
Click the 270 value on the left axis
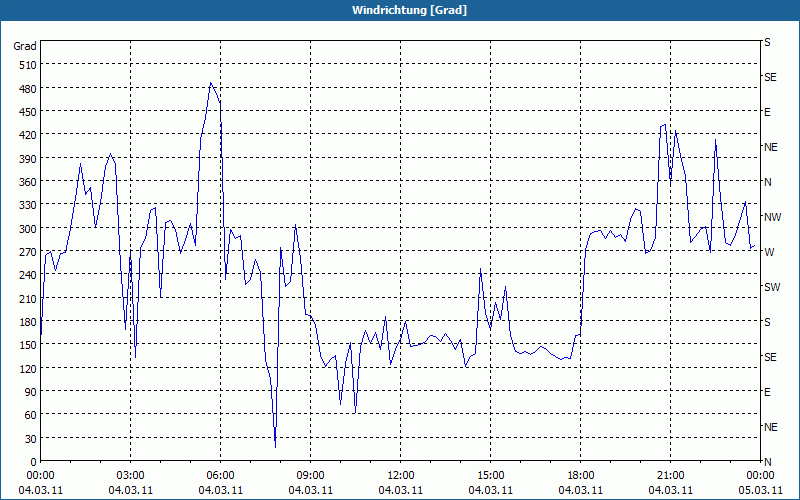coord(28,252)
